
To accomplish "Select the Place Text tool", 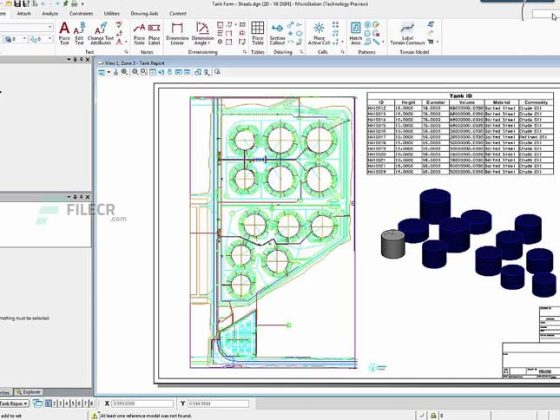I will 64,33.
